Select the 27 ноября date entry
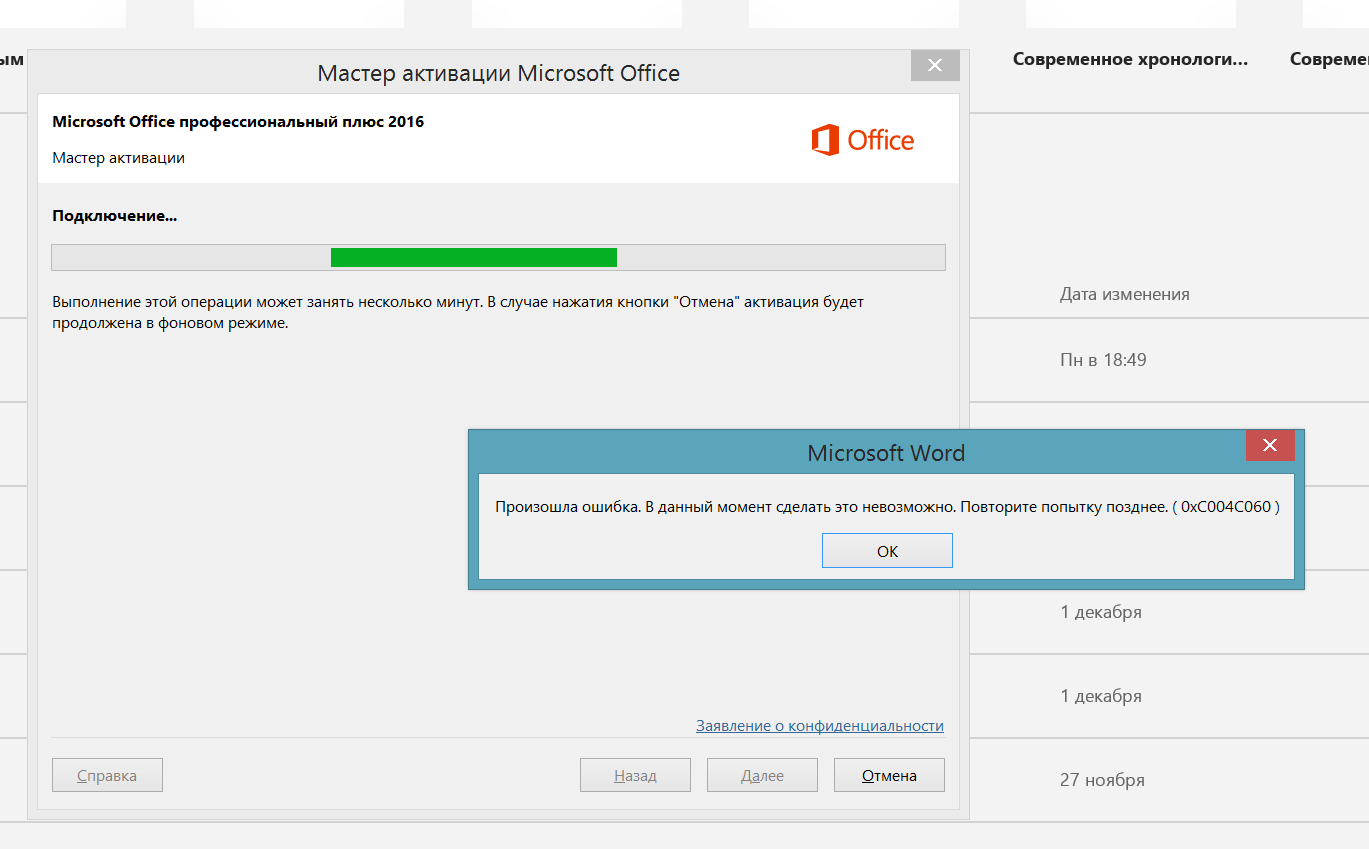 coord(1102,779)
